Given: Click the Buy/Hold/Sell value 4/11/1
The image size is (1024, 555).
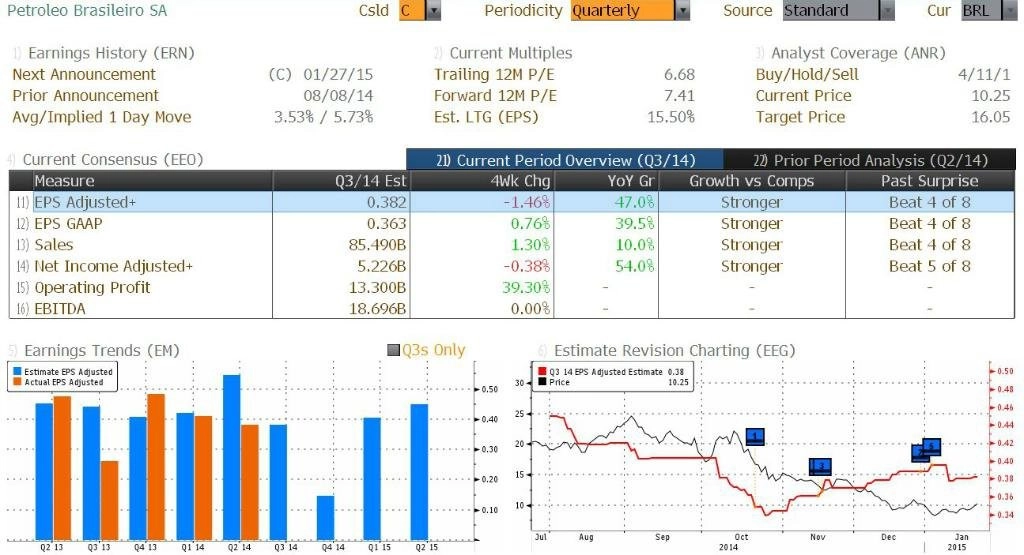Looking at the screenshot, I should coord(984,74).
